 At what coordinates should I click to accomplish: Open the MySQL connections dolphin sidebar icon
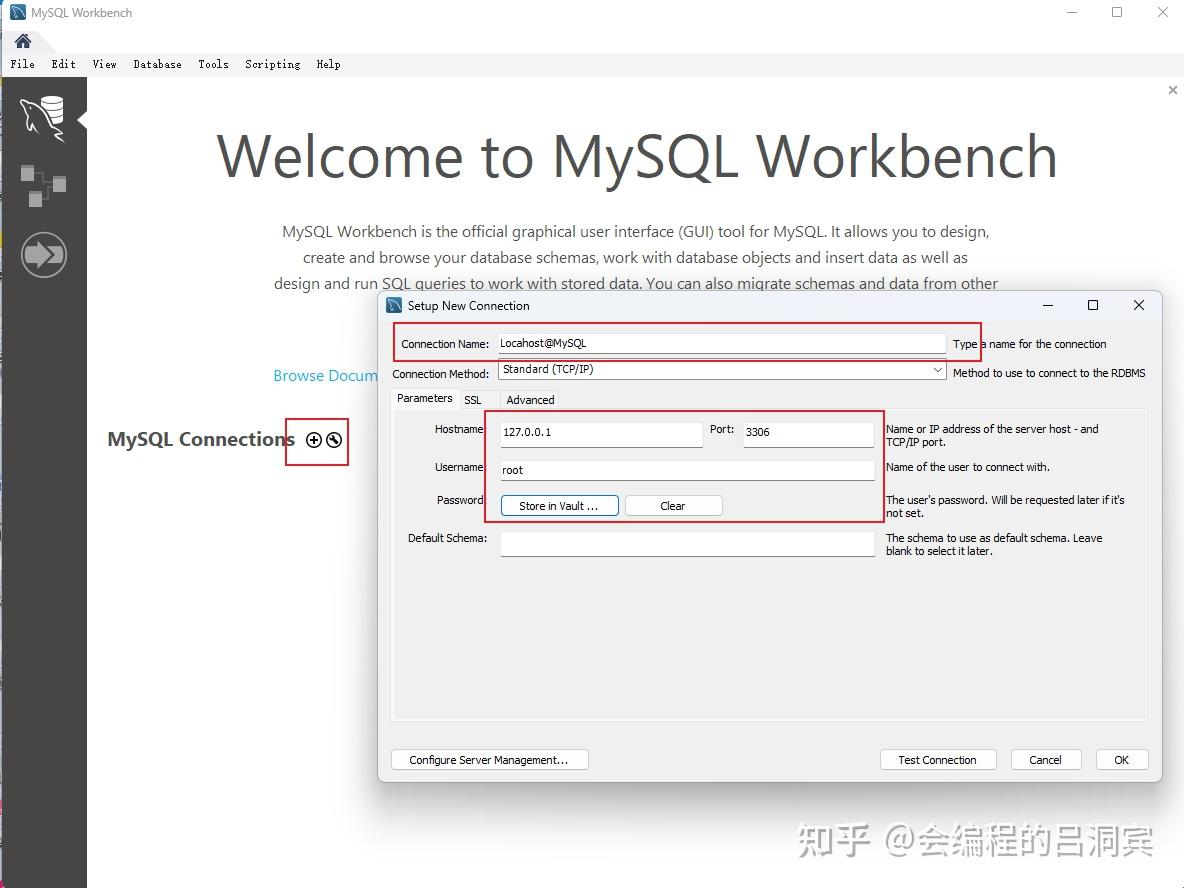tap(43, 119)
